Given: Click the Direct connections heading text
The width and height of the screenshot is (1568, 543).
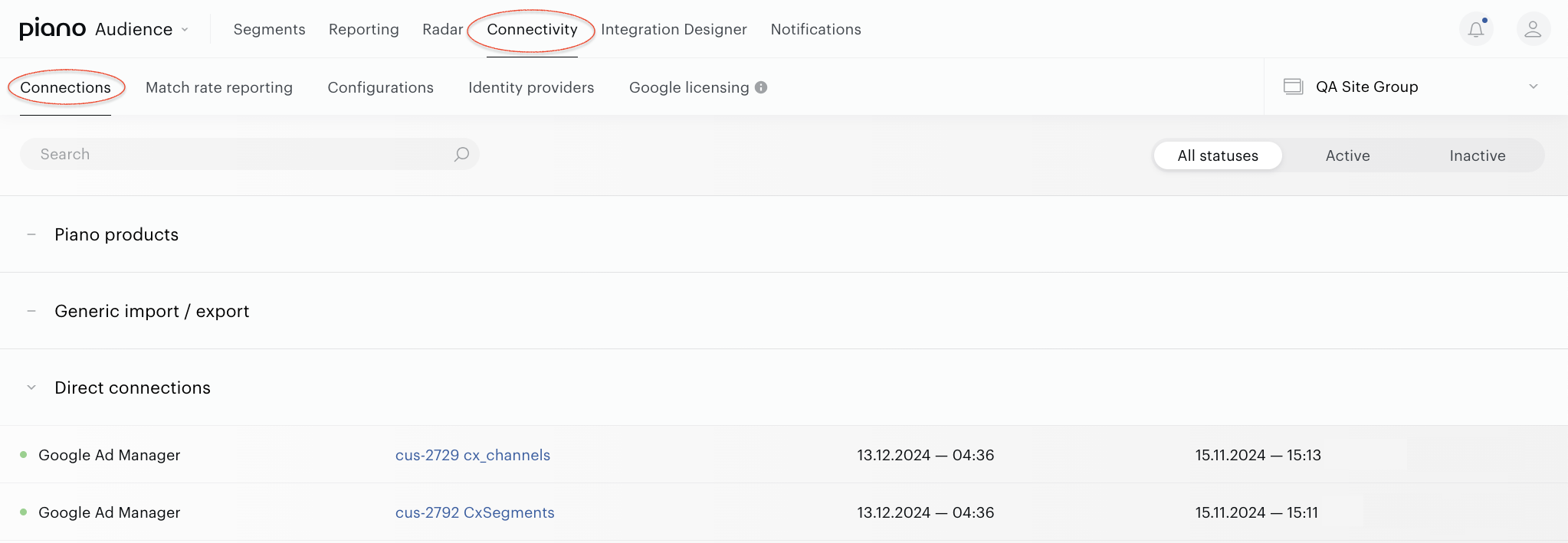Looking at the screenshot, I should tap(133, 388).
